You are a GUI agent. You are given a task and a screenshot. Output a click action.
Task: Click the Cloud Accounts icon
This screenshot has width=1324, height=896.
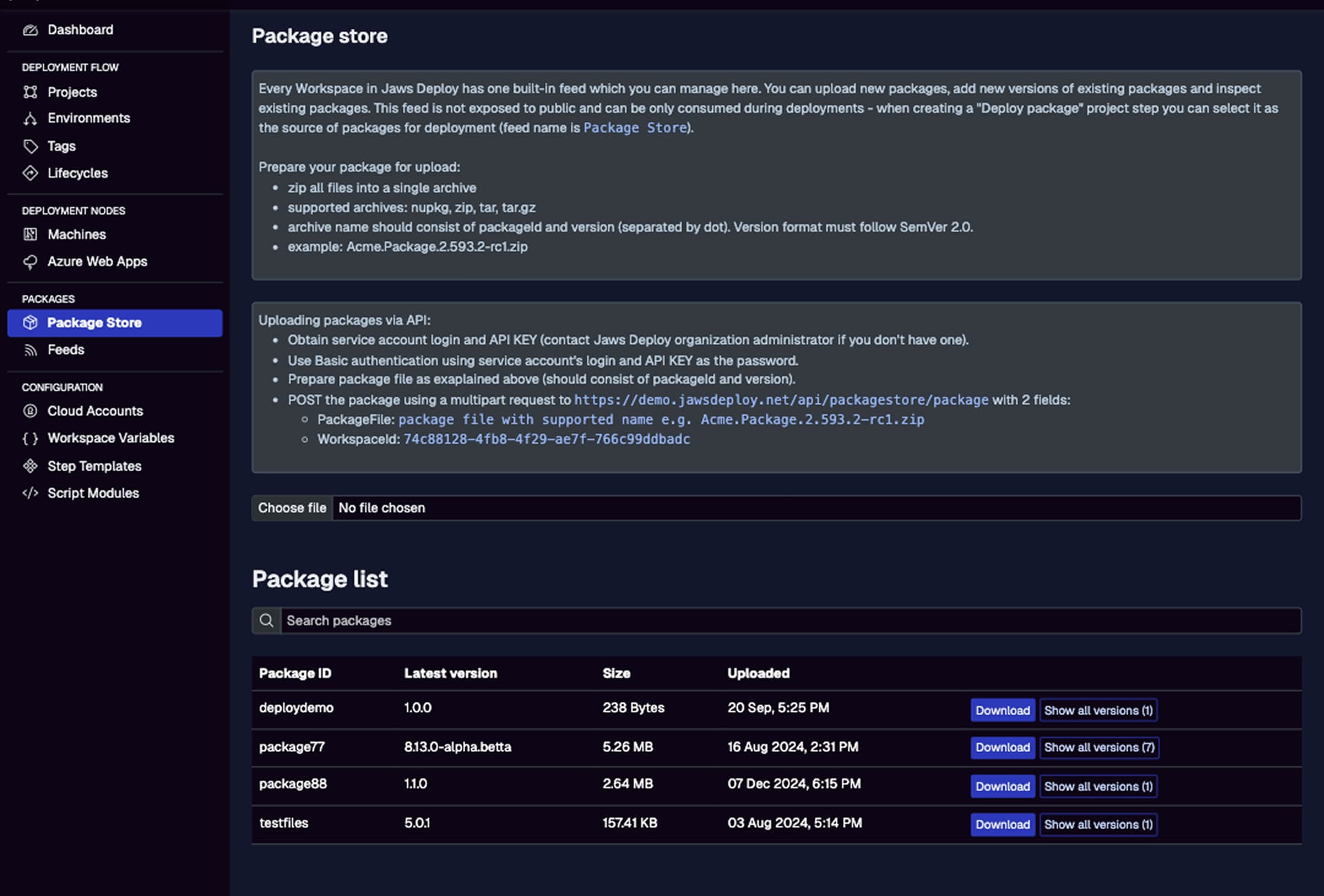coord(30,411)
